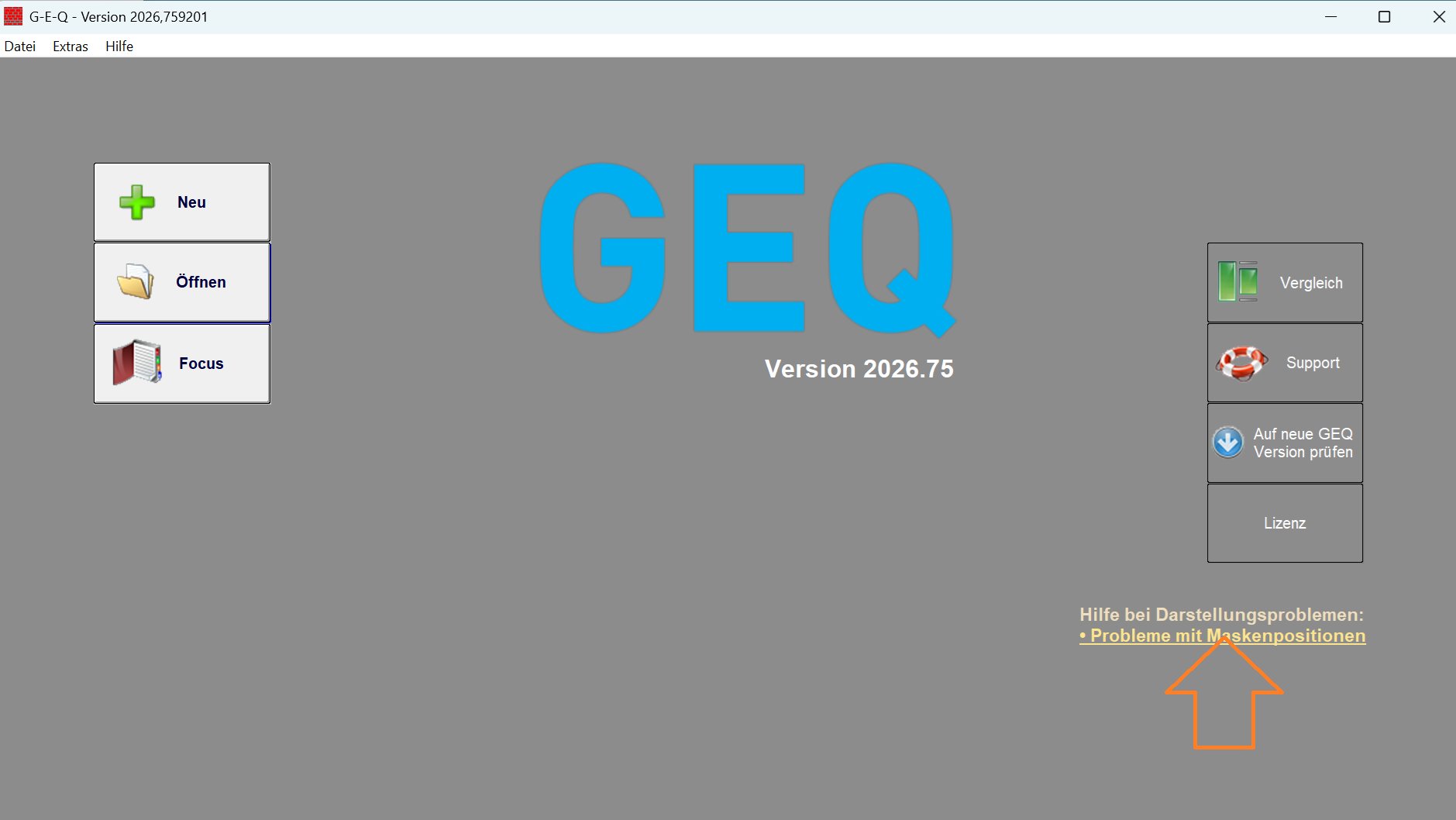Click the Version 2026.75 text
This screenshot has width=1456, height=820.
[859, 369]
